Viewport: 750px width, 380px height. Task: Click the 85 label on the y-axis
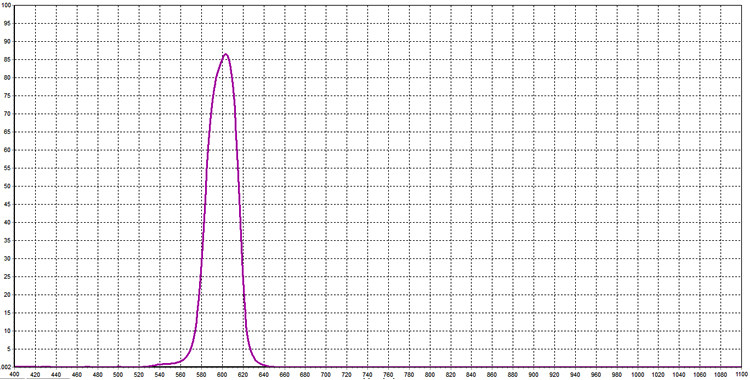coord(8,59)
